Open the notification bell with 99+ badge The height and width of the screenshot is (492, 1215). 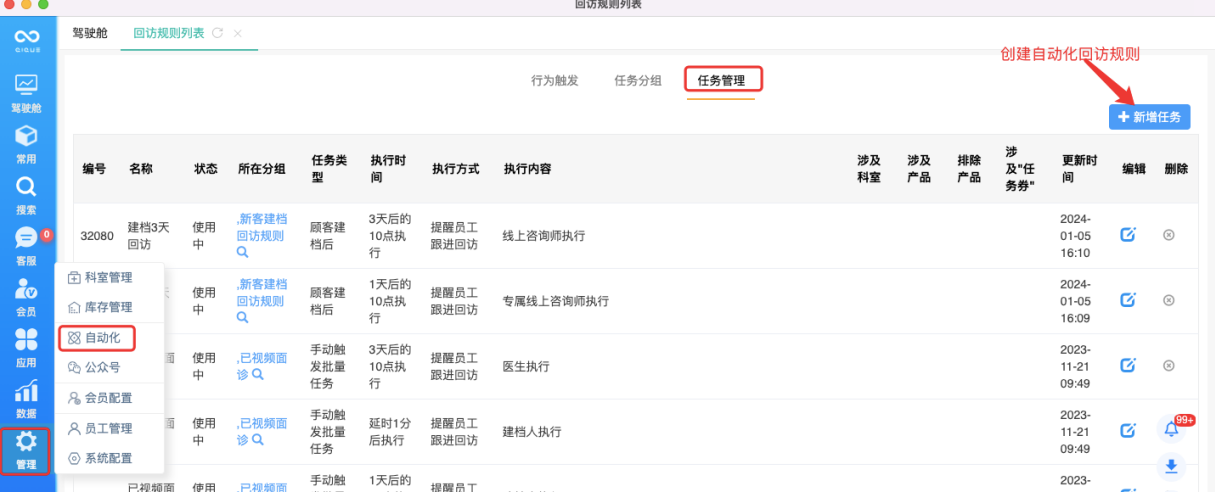(1172, 430)
